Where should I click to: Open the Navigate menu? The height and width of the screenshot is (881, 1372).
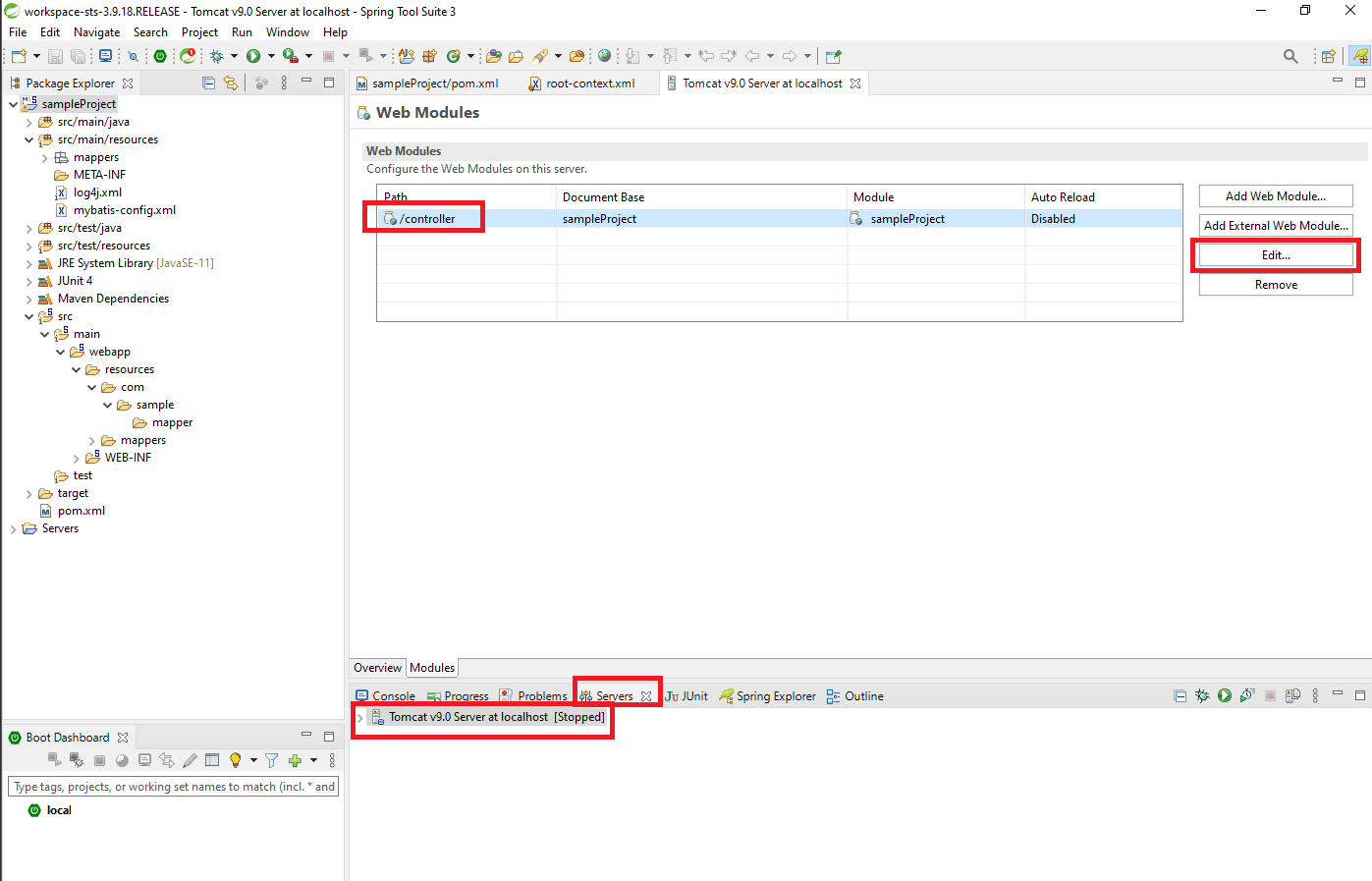pyautogui.click(x=96, y=32)
